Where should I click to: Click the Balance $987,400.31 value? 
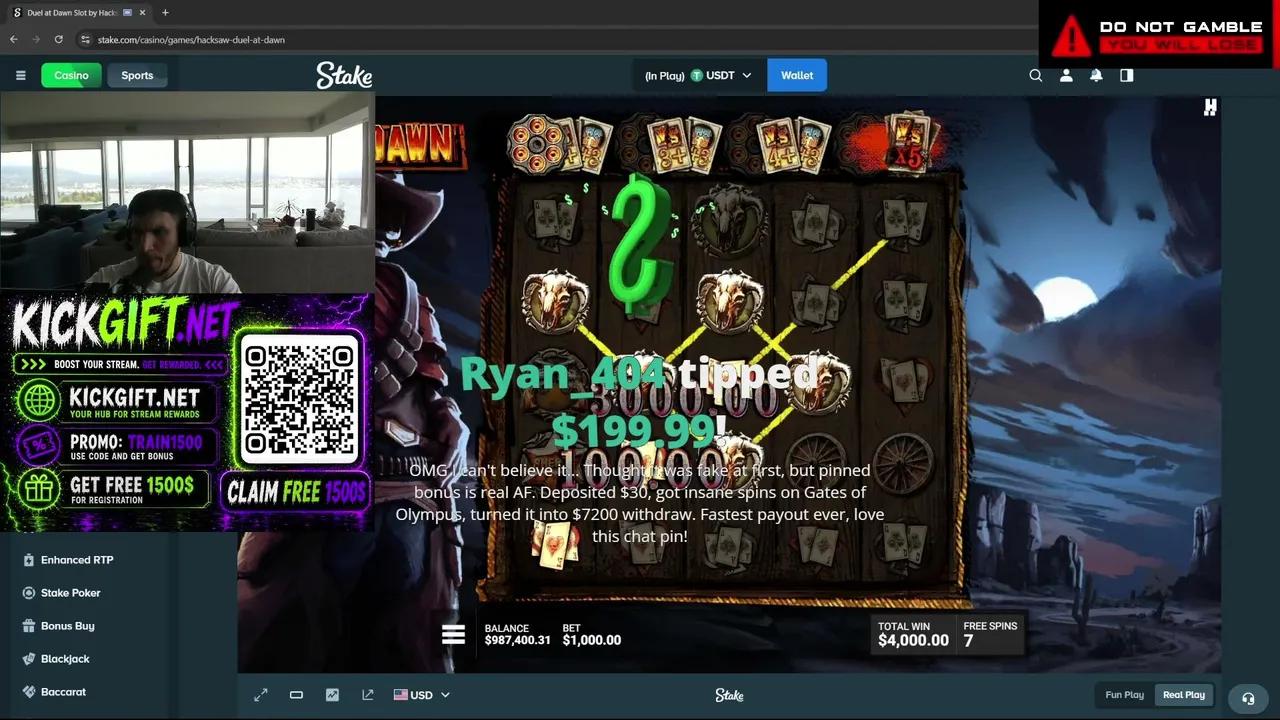click(517, 640)
